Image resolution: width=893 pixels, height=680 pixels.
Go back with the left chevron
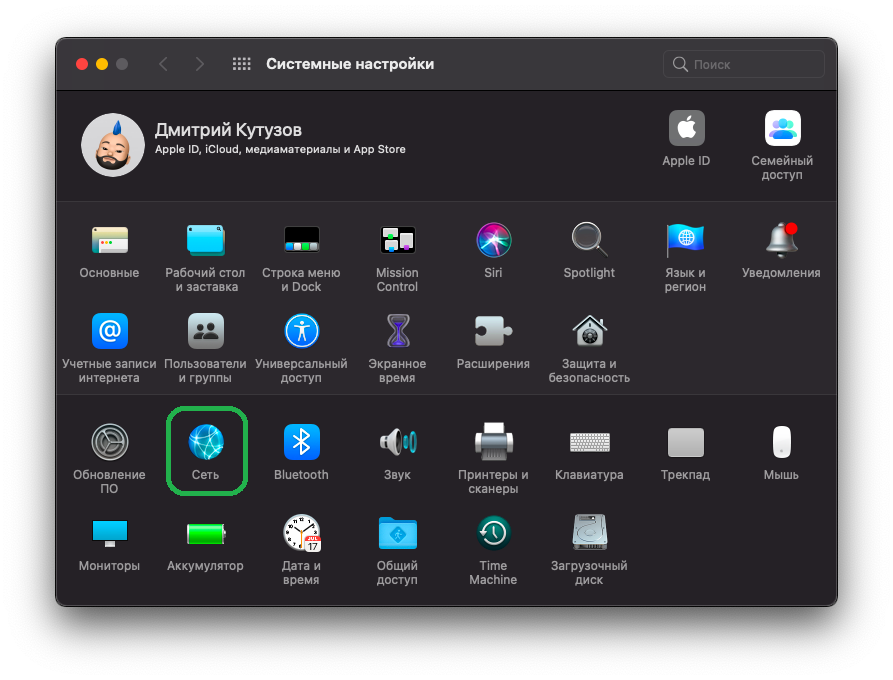coord(163,64)
